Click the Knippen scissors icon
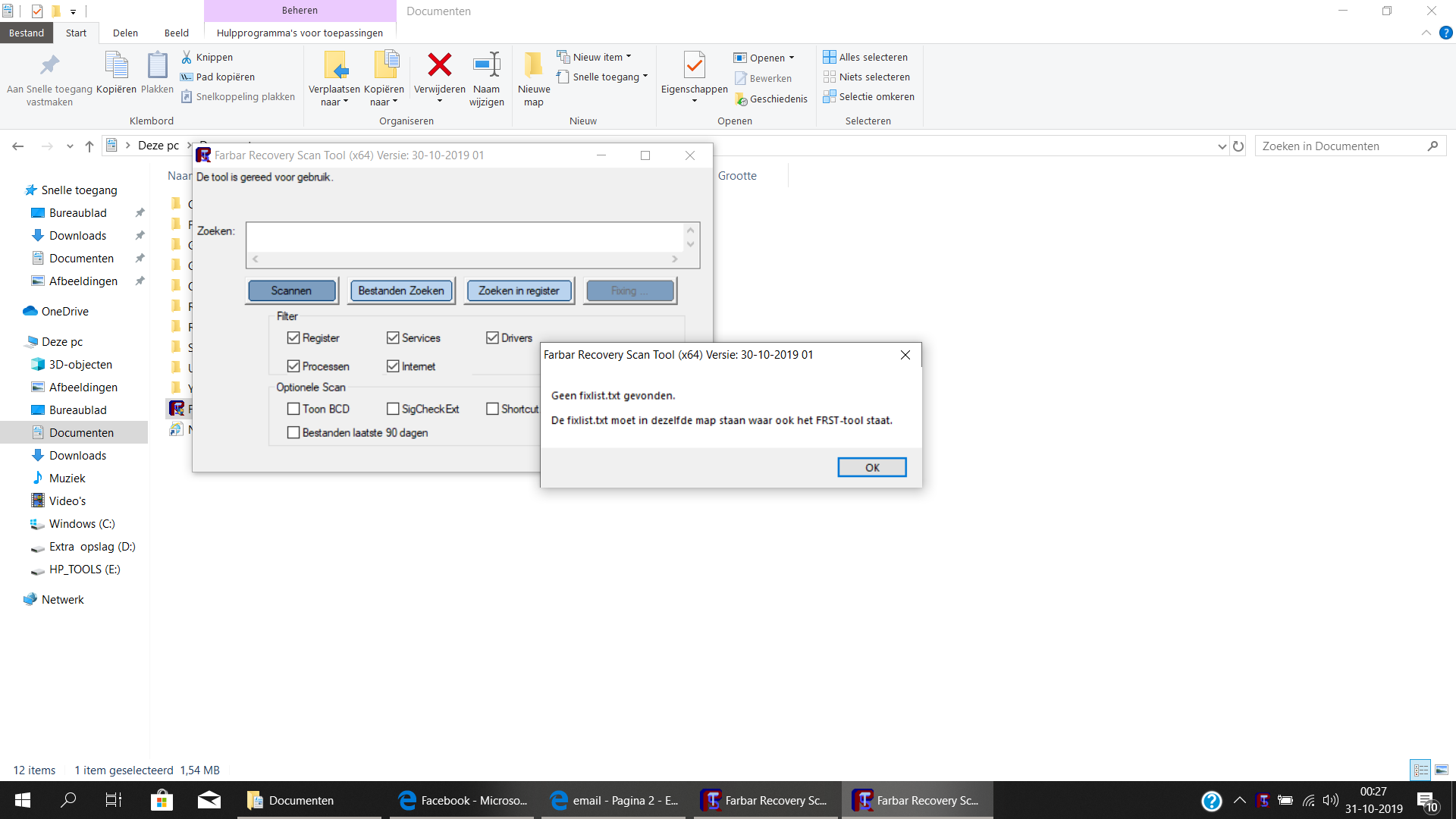The width and height of the screenshot is (1456, 819). (x=187, y=57)
